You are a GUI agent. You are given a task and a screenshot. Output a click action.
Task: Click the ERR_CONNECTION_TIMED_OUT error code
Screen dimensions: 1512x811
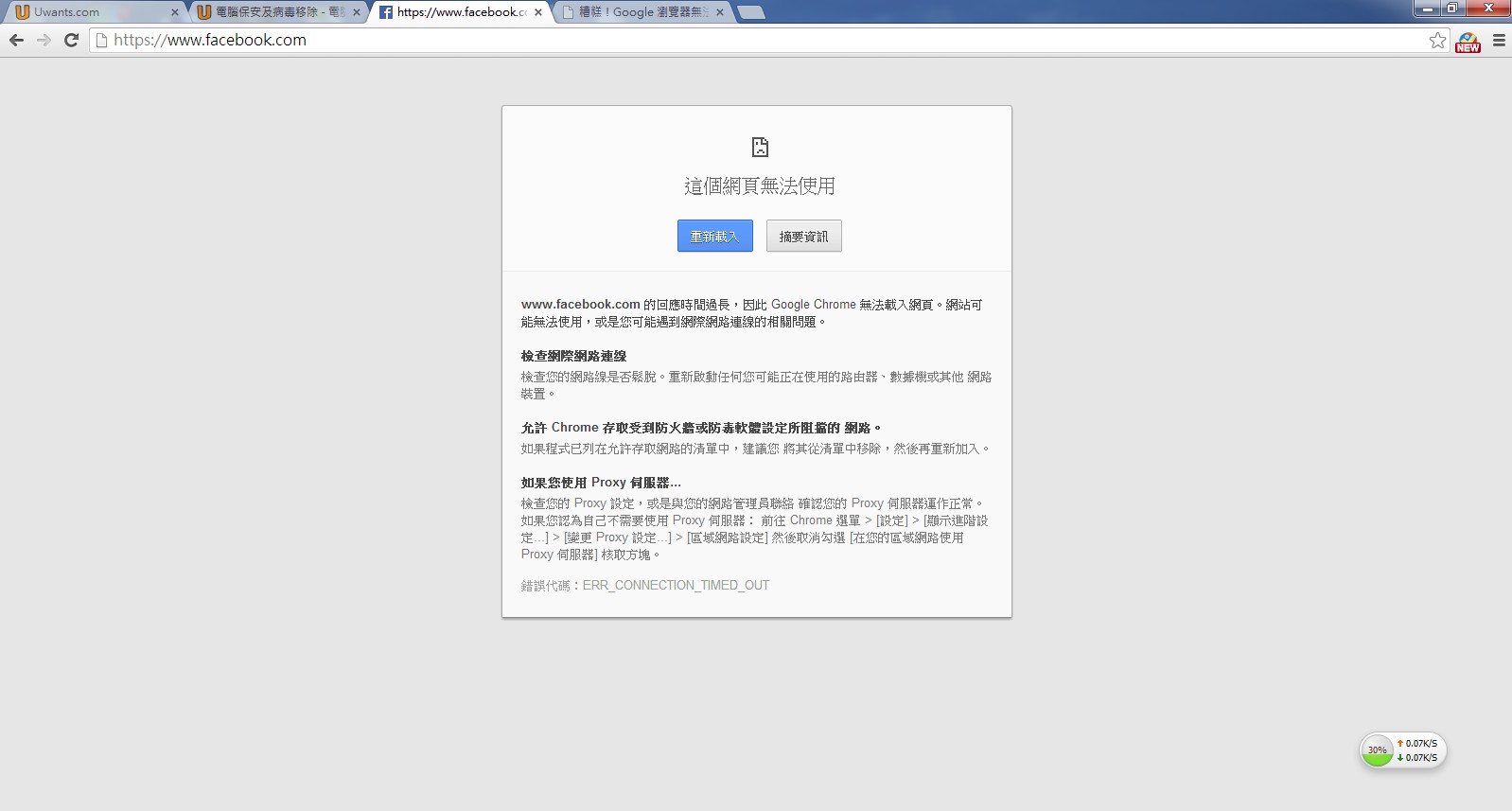(676, 586)
